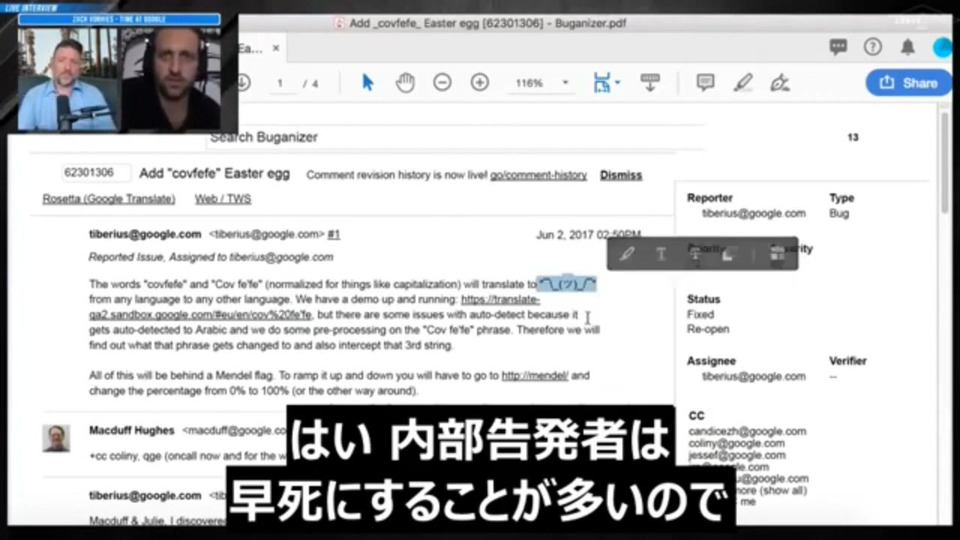The width and height of the screenshot is (960, 540).
Task: Click assignee tiberius@google.com in sidebar
Action: pyautogui.click(x=754, y=376)
